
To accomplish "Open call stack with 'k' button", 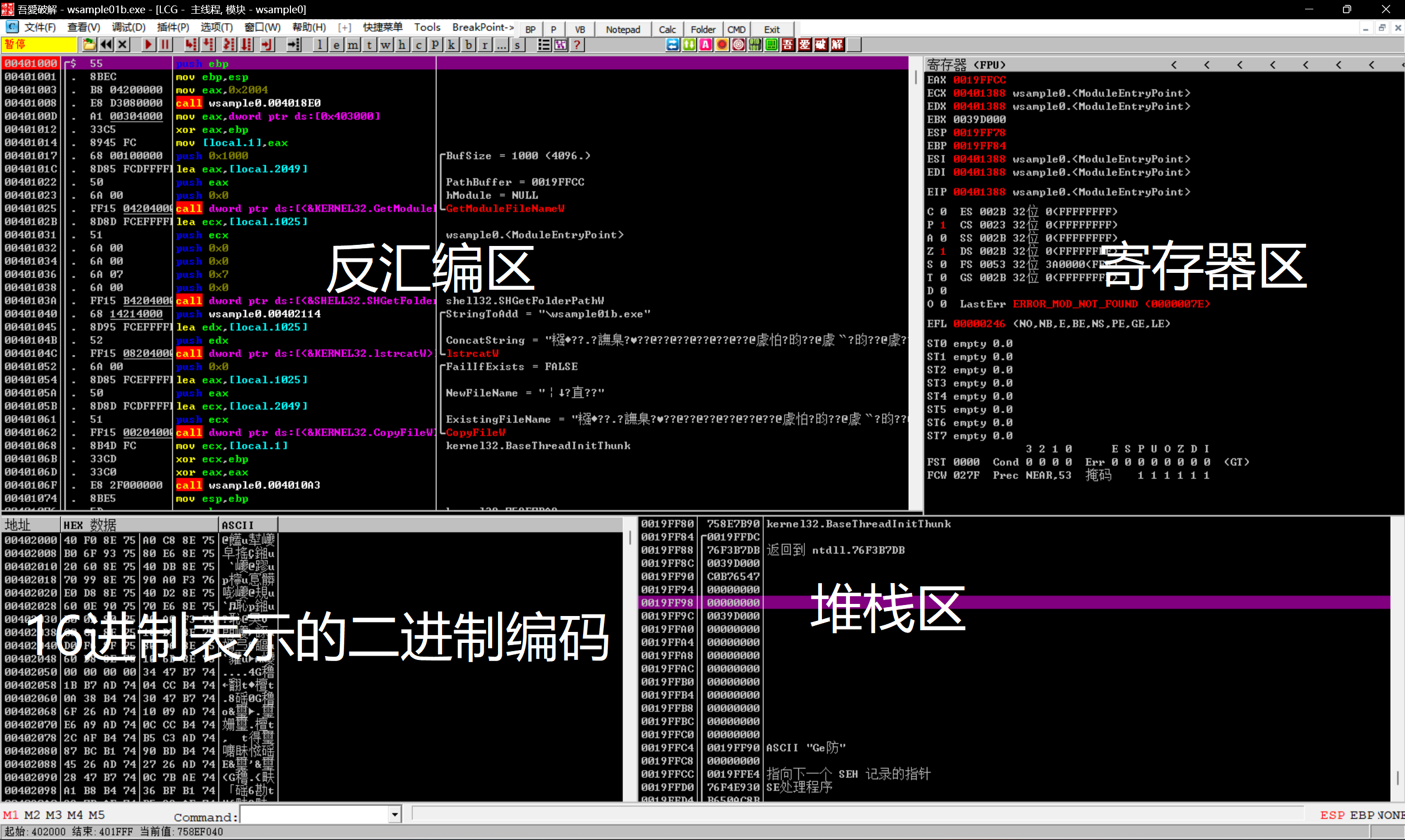I will coord(451,44).
